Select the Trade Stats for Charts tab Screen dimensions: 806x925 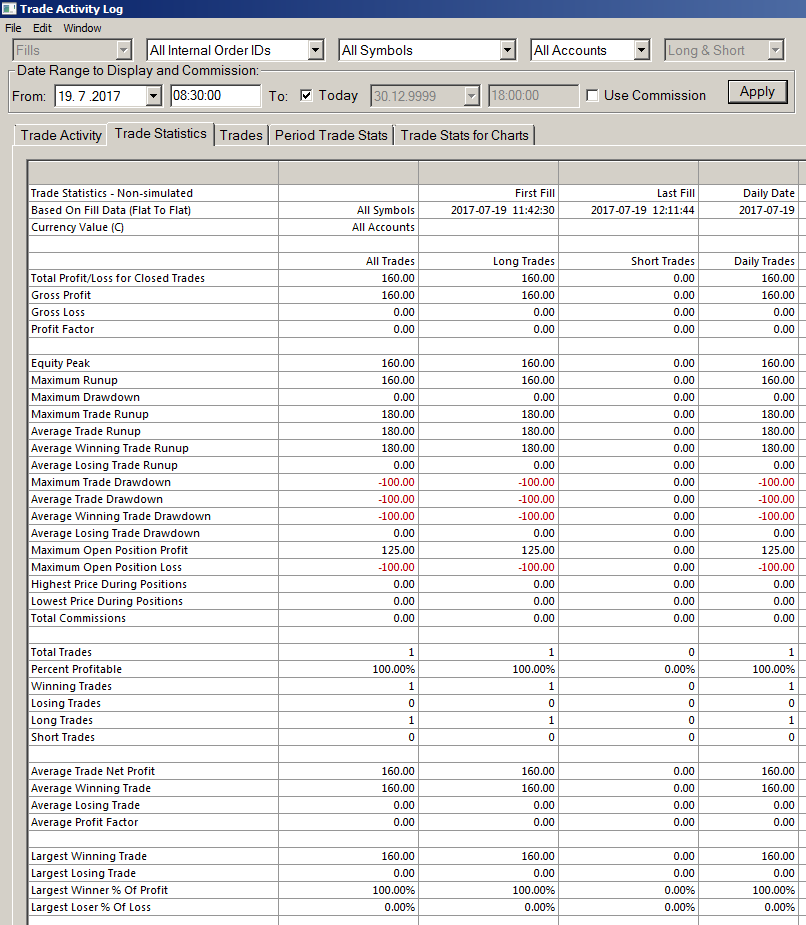pos(464,135)
